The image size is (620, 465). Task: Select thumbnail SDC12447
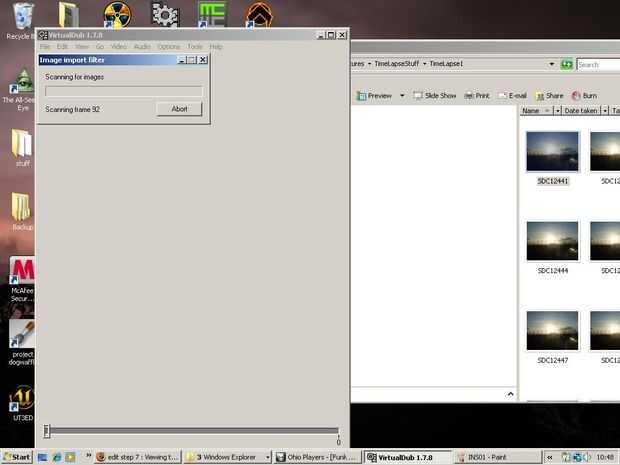coord(552,331)
